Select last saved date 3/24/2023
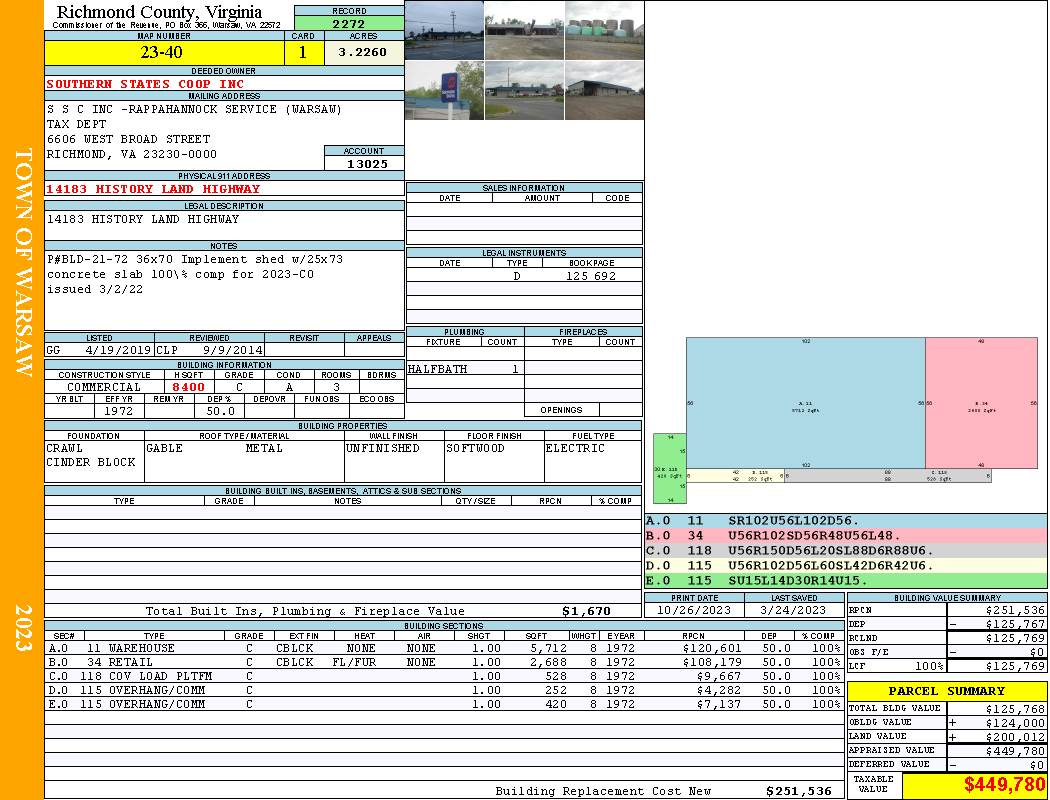1050x800 pixels. pos(794,610)
